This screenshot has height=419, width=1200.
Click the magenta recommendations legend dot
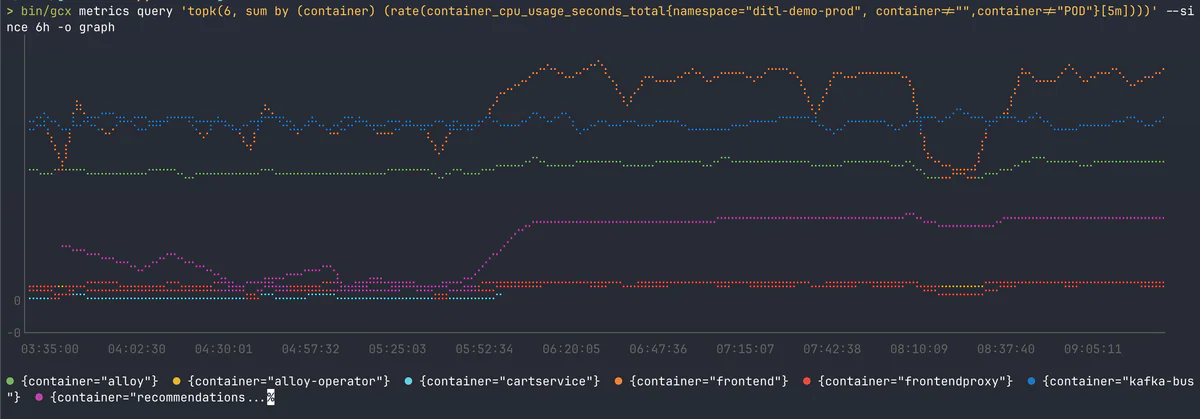[x=39, y=398]
